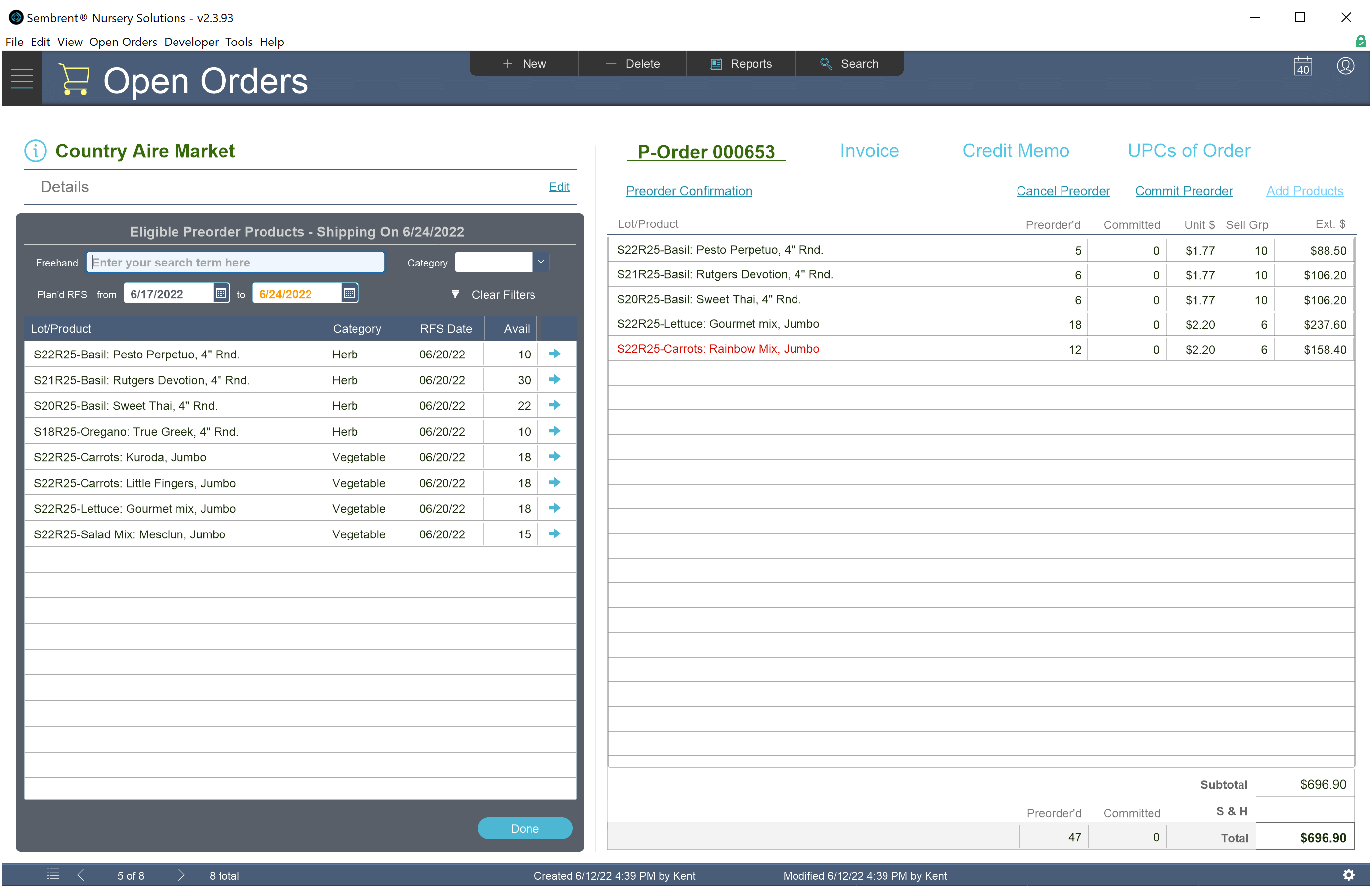Open the from date calendar picker
Image resolution: width=1372 pixels, height=888 pixels.
pos(221,294)
